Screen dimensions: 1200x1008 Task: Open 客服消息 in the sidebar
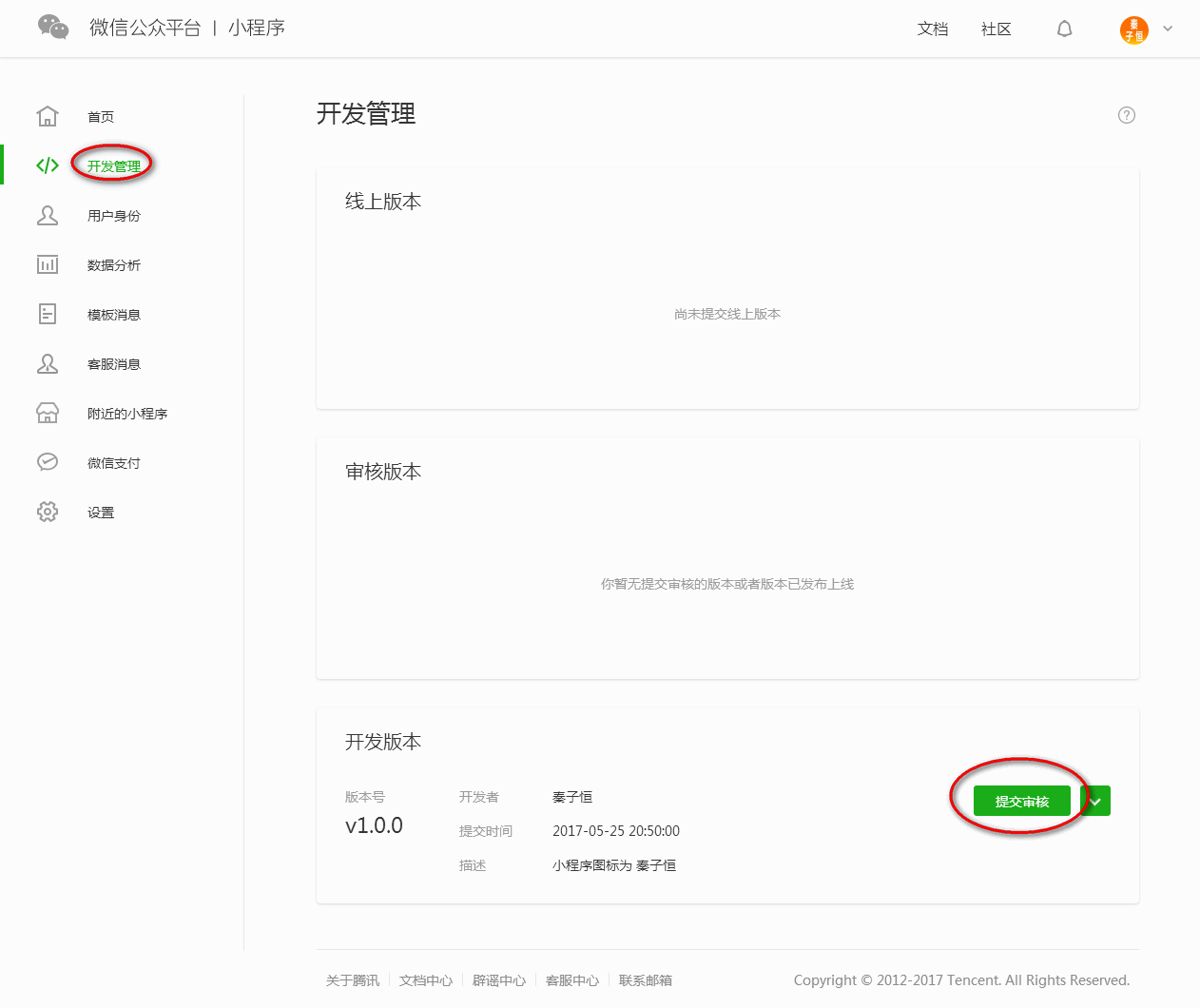tap(114, 364)
